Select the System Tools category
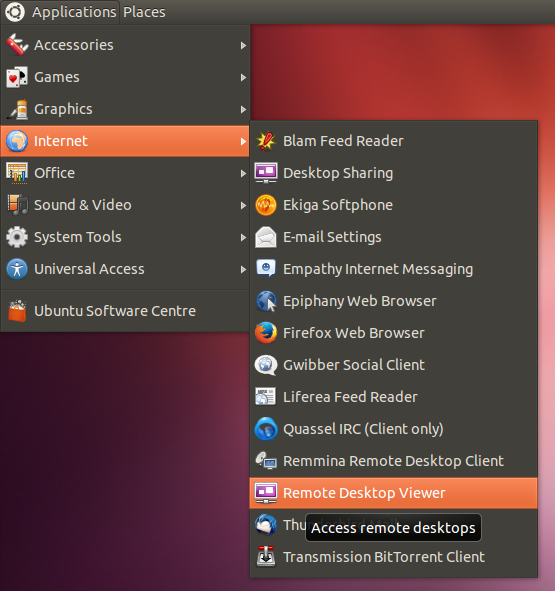Image resolution: width=555 pixels, height=591 pixels. [x=125, y=237]
